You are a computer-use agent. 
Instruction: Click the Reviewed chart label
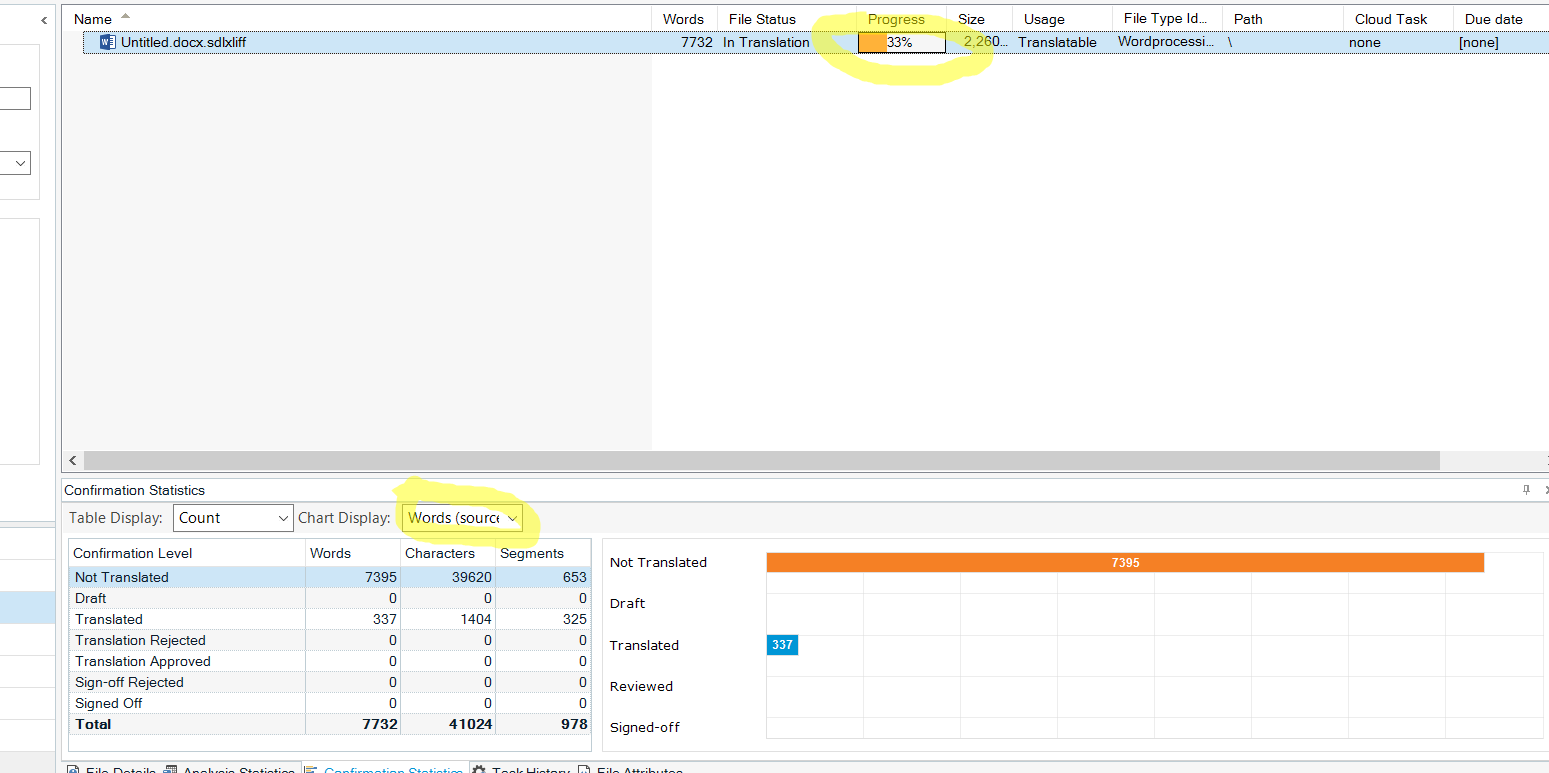[x=641, y=686]
